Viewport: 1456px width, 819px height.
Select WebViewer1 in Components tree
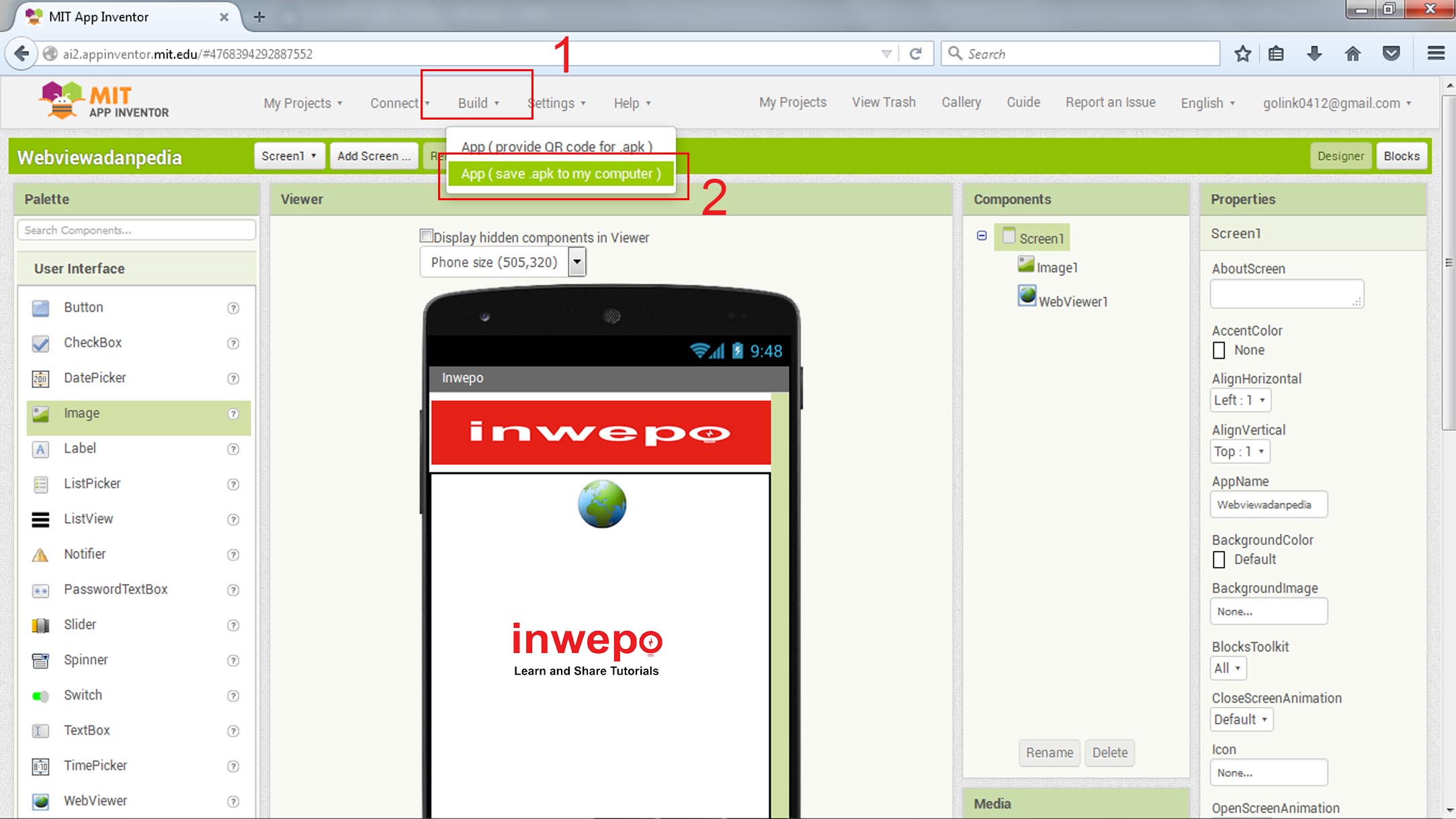(1072, 301)
